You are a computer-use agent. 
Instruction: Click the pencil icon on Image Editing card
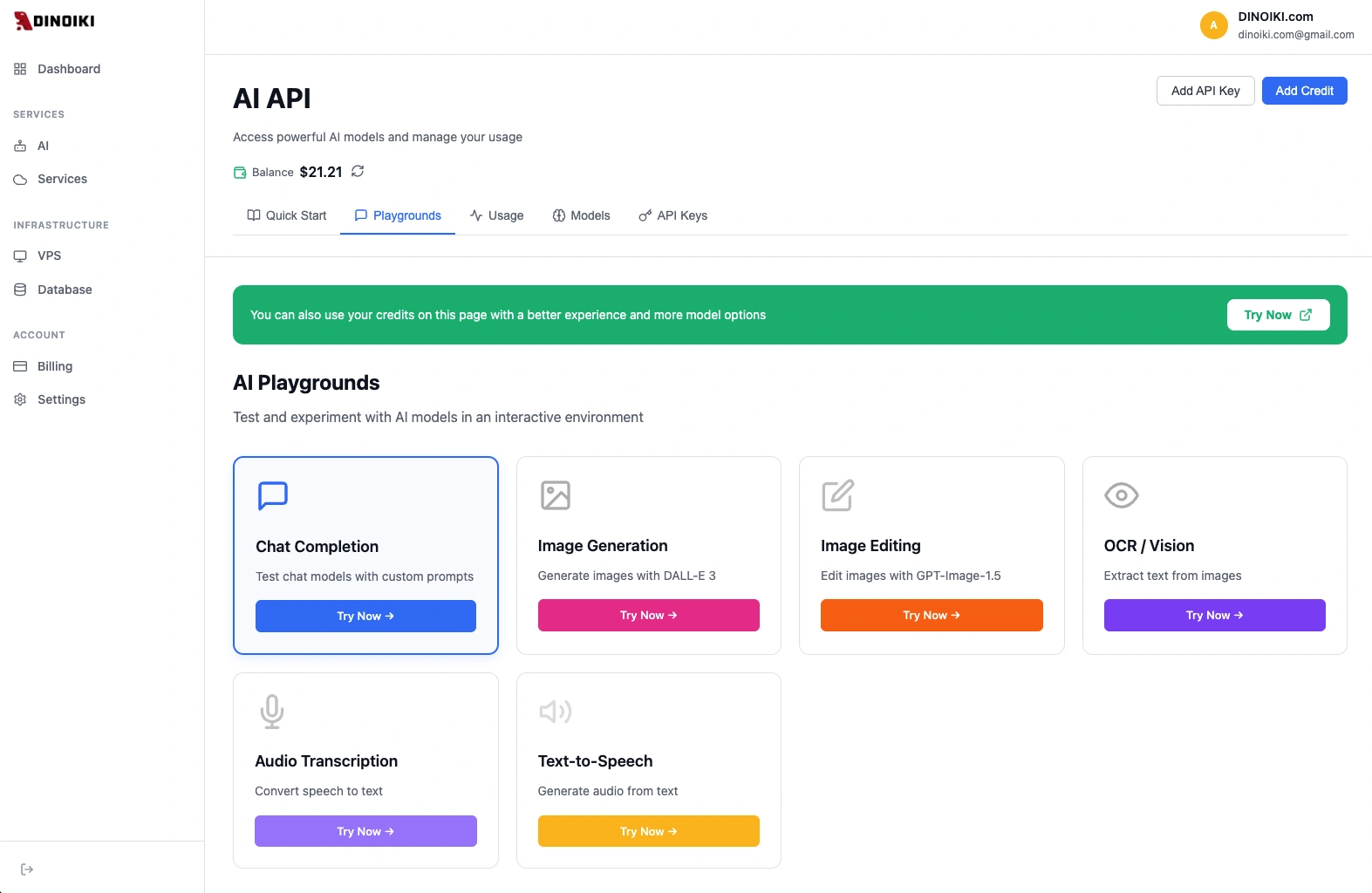pyautogui.click(x=837, y=495)
